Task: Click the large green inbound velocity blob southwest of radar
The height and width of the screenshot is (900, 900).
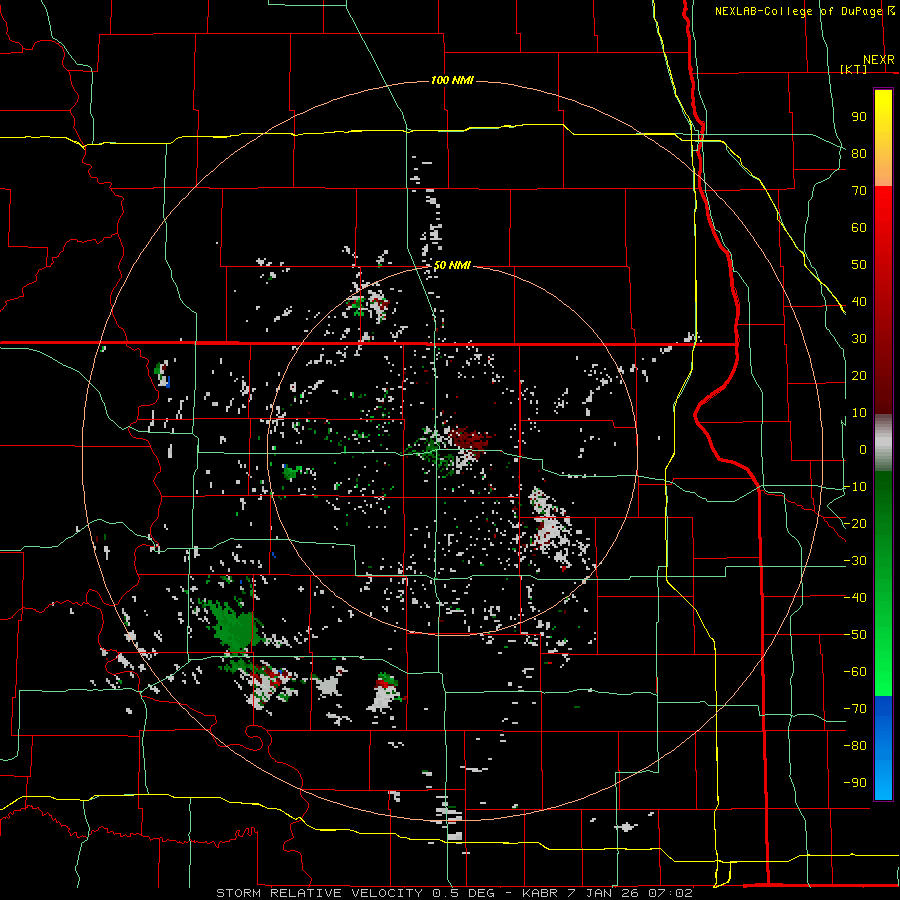Action: coord(232,627)
